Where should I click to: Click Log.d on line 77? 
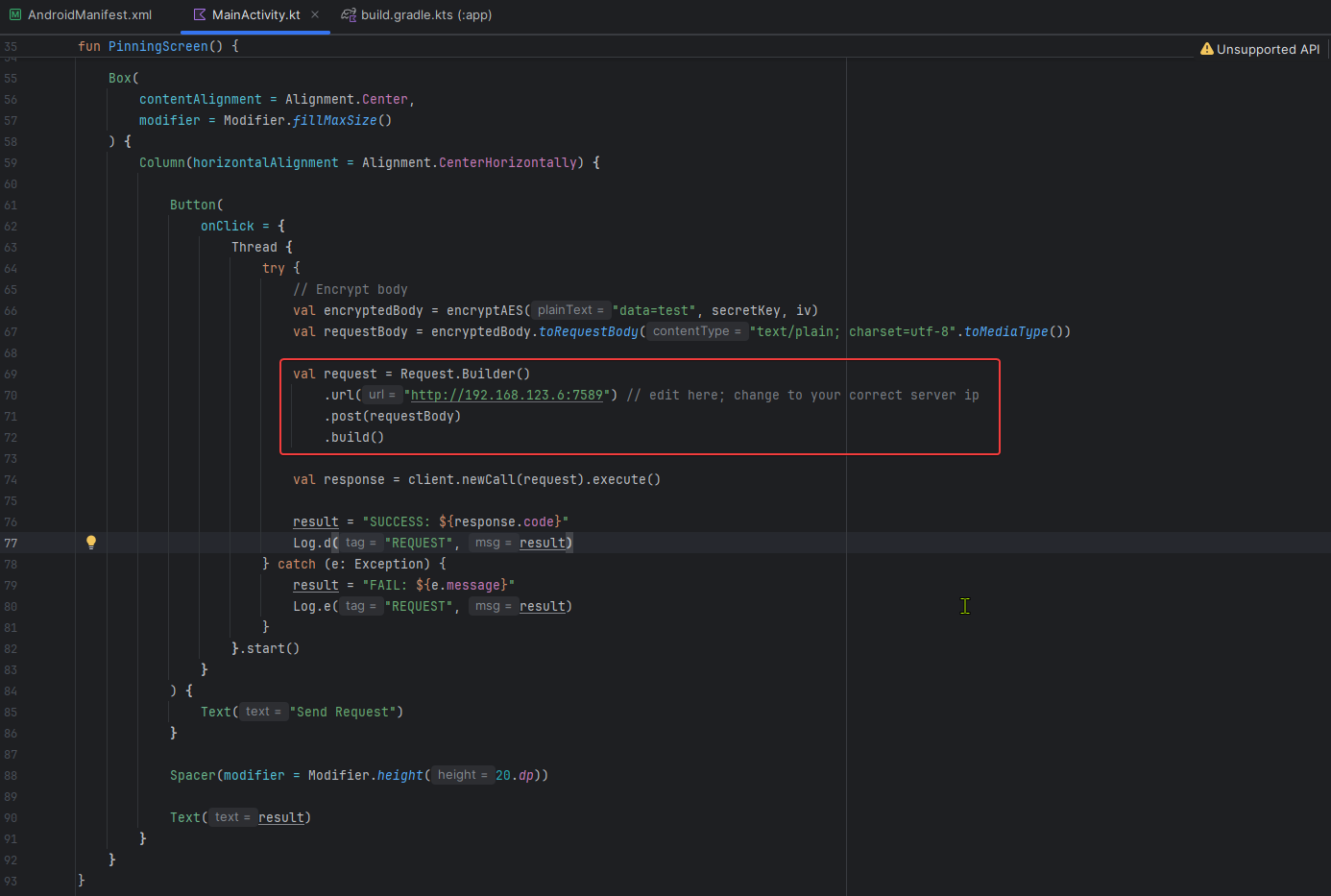coord(312,543)
